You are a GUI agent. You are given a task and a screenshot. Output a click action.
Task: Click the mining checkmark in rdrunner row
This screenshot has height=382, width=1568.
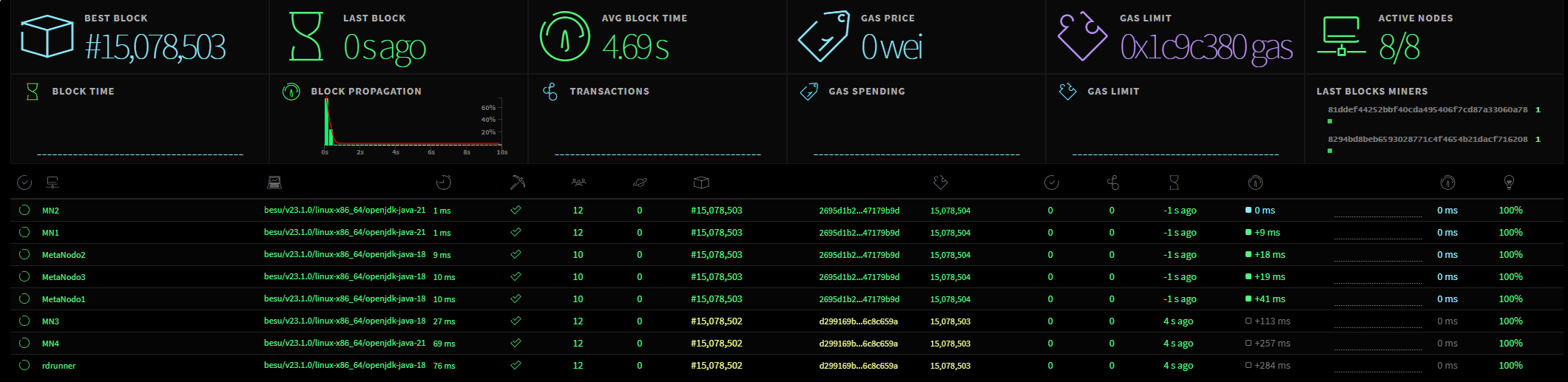tap(516, 365)
